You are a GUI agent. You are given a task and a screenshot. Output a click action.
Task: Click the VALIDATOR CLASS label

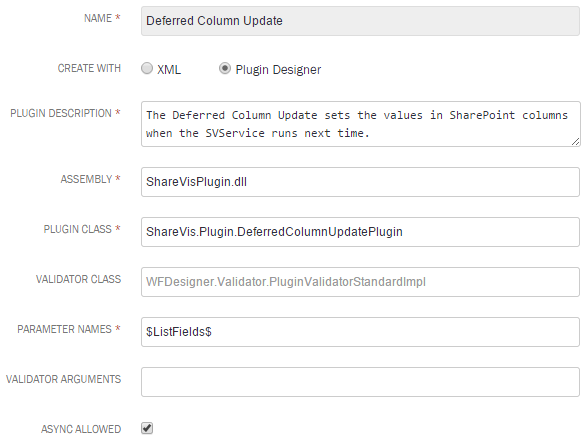[x=78, y=279]
